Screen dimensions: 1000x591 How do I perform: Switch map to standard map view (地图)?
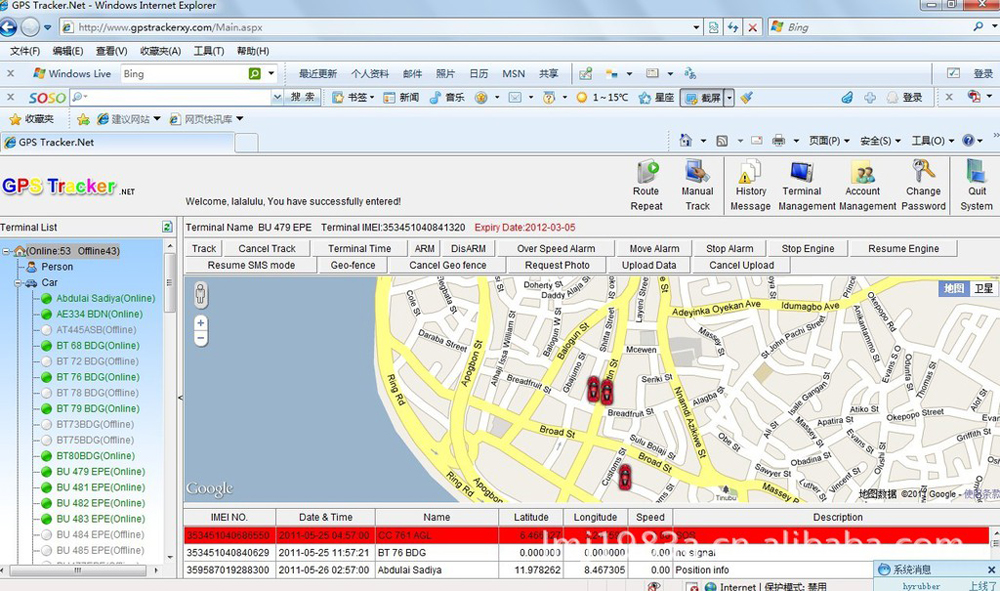[x=954, y=289]
